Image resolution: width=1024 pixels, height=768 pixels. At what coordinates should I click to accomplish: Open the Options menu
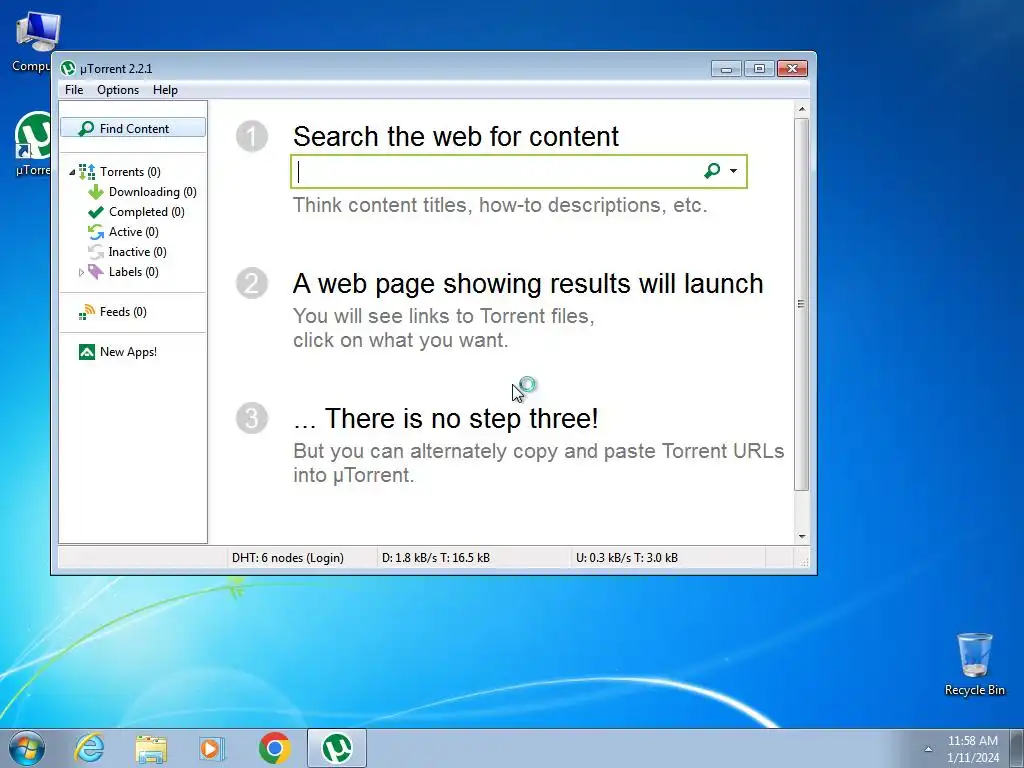click(118, 89)
